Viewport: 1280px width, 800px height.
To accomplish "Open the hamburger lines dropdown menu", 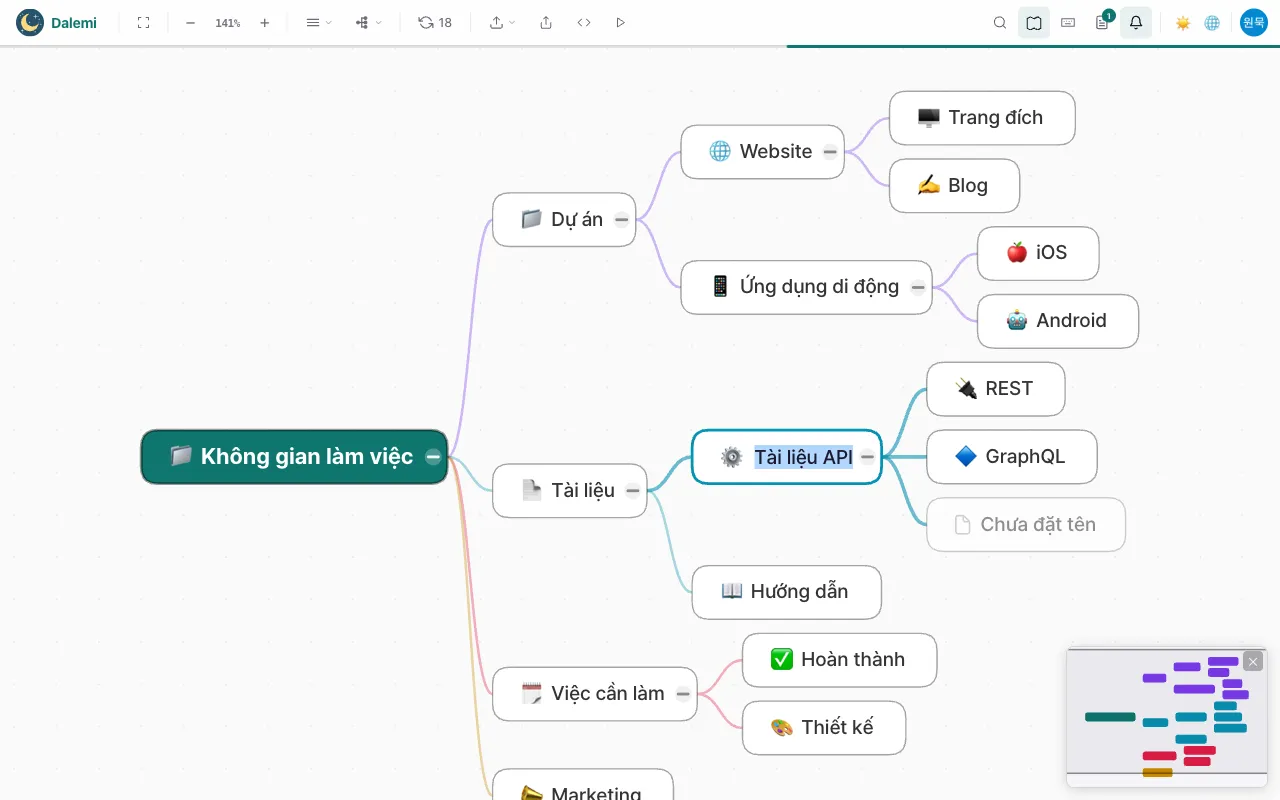I will point(318,22).
